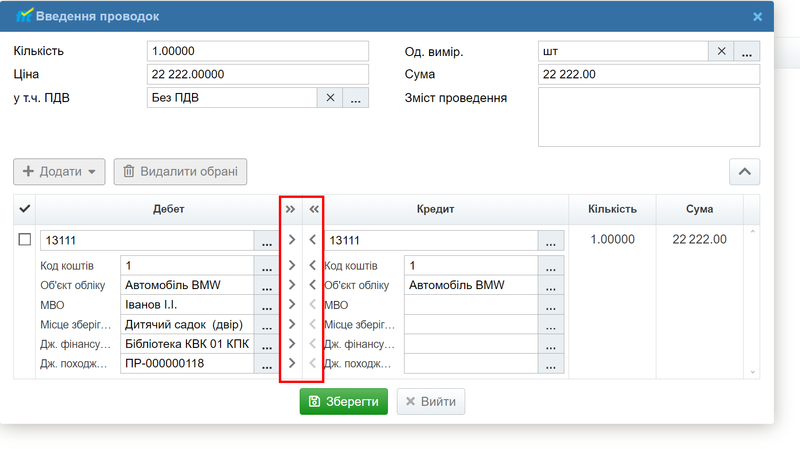
Task: Click the credit account field 13111
Action: [431, 240]
